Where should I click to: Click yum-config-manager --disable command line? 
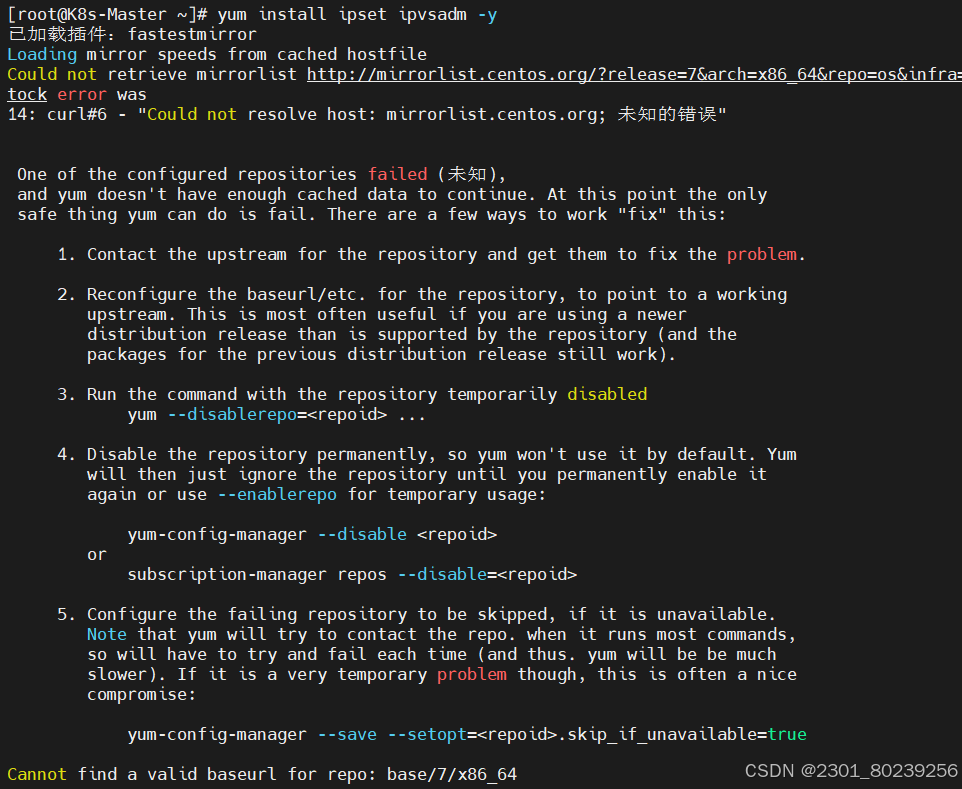tap(312, 534)
